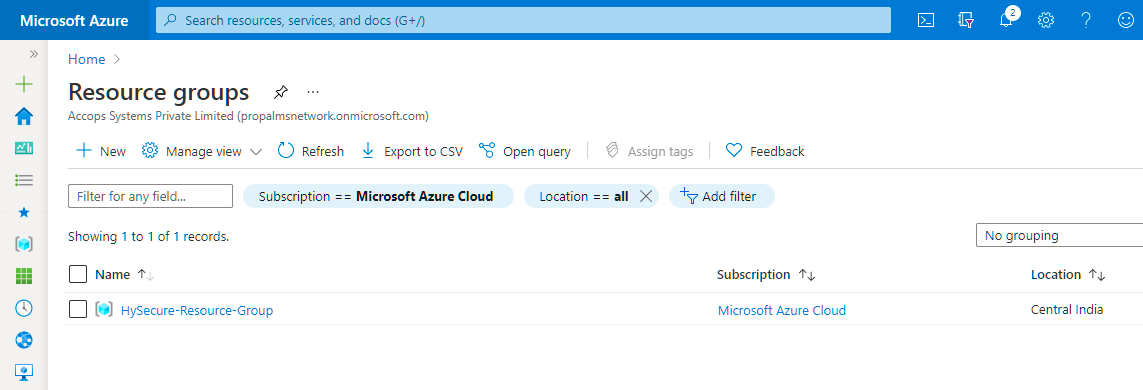Viewport: 1143px width, 390px height.
Task: Pin Resource groups to dashboard
Action: [x=281, y=93]
